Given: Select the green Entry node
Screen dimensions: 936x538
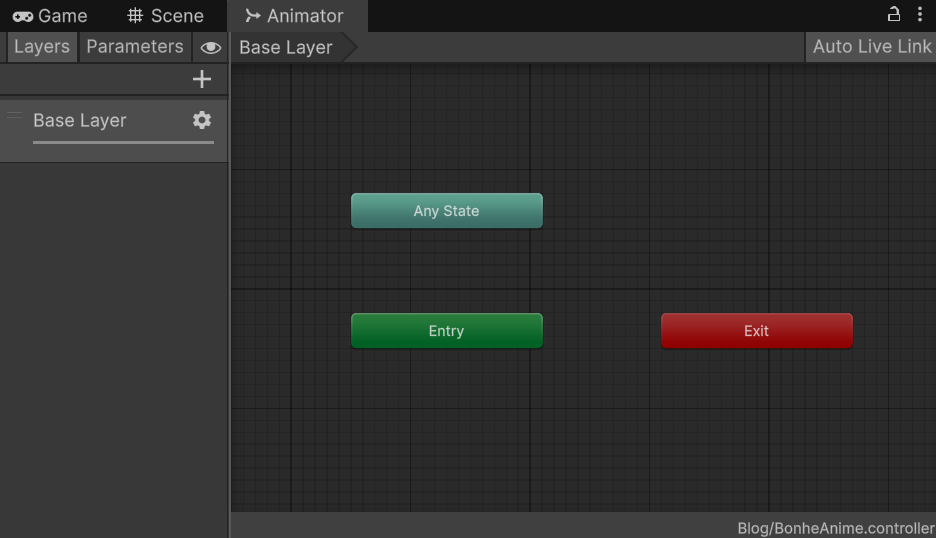Looking at the screenshot, I should pos(446,331).
